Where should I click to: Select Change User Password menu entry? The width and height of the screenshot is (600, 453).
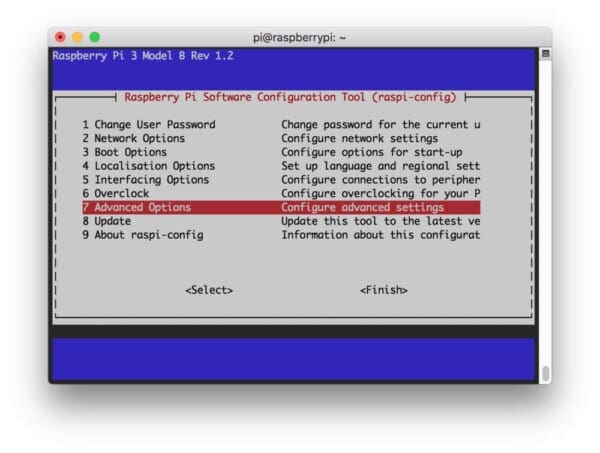pyautogui.click(x=148, y=125)
